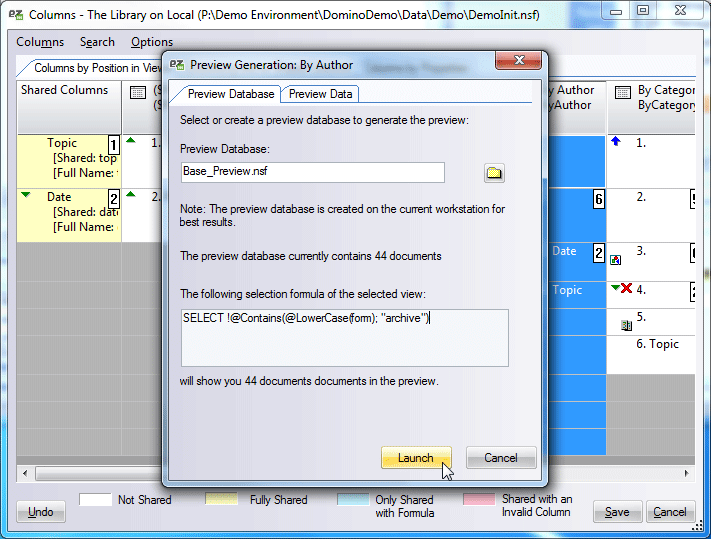Click the Fully Shared yellow swatch
Image resolution: width=712 pixels, height=539 pixels.
[221, 499]
